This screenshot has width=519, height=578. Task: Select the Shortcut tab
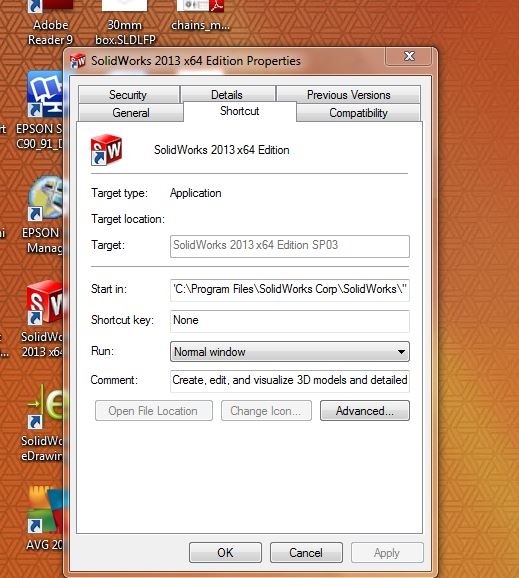point(240,111)
